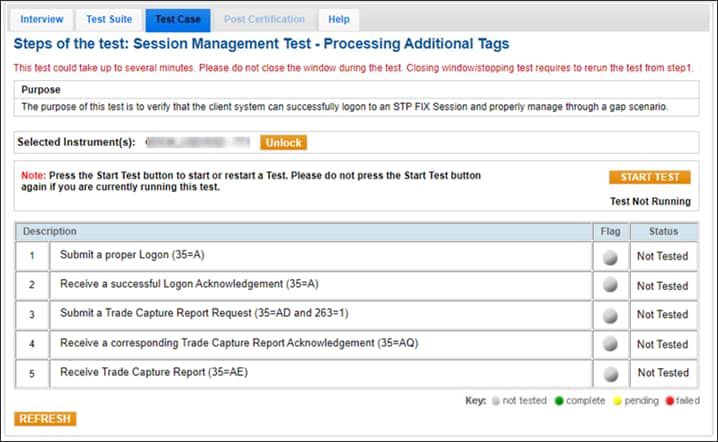Open the Help tab
Viewport: 718px width, 442px height.
tap(339, 19)
